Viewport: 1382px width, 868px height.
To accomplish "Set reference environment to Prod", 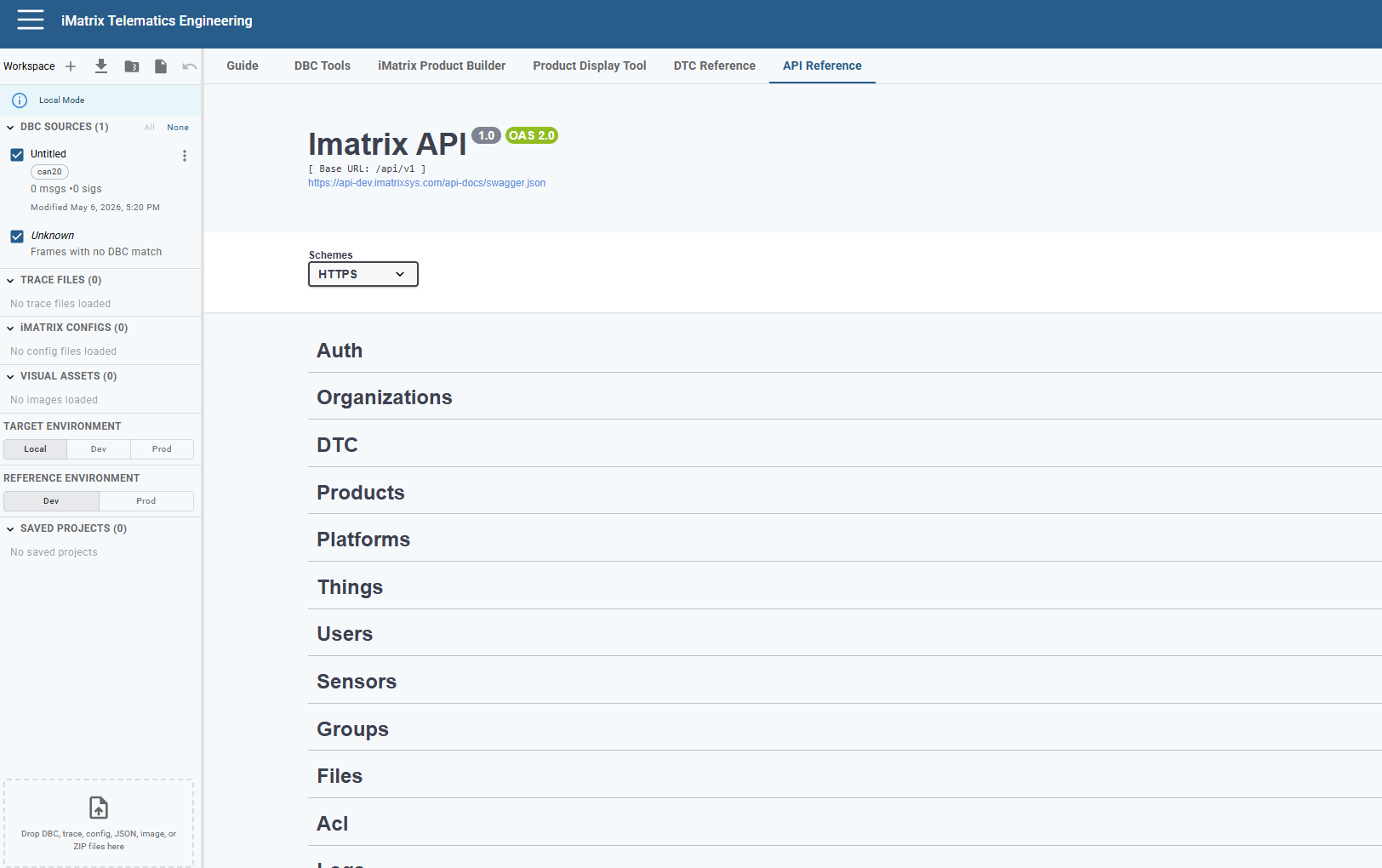I will click(x=146, y=501).
